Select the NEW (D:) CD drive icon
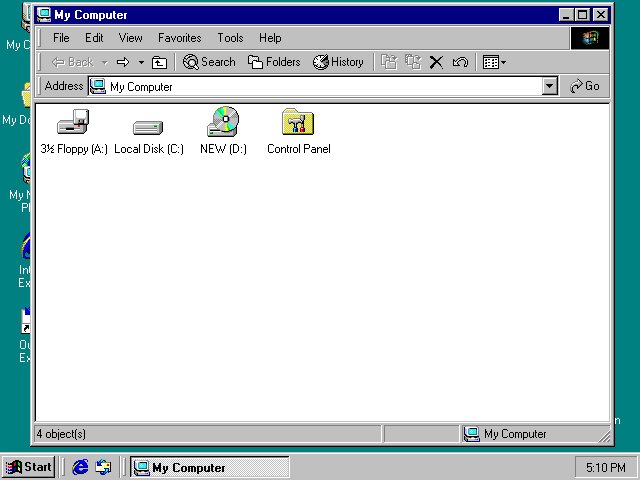Viewport: 640px width, 480px height. (x=223, y=124)
